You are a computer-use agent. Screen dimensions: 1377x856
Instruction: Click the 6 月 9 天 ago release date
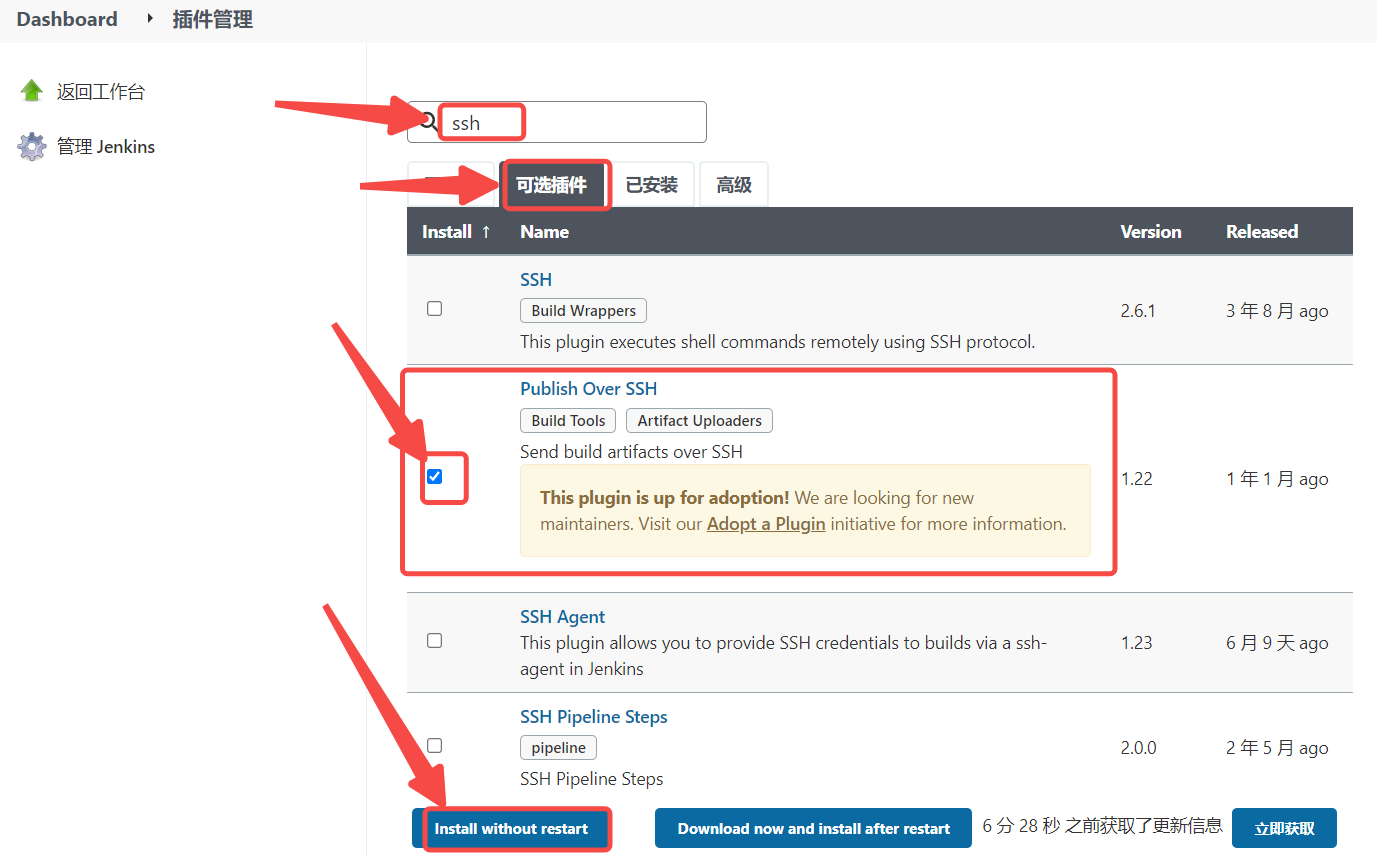point(1277,643)
